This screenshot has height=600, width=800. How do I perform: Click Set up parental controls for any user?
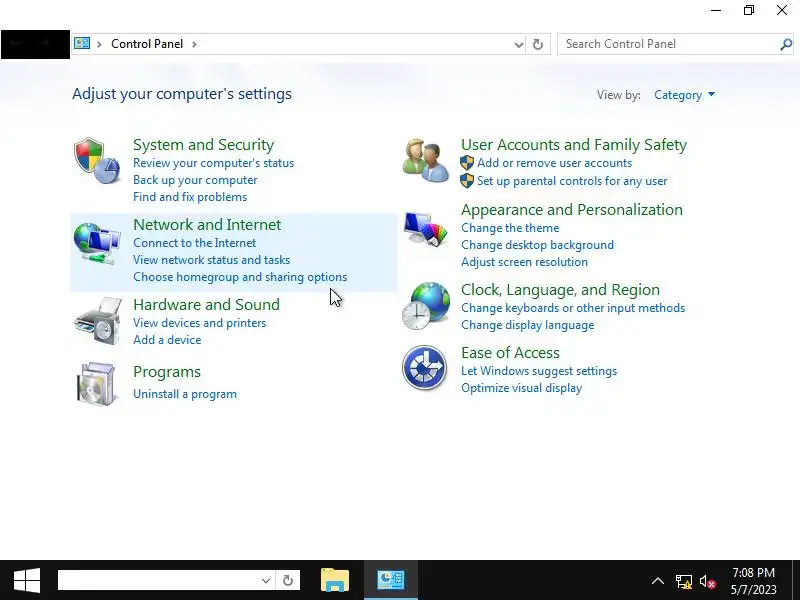[x=572, y=181]
